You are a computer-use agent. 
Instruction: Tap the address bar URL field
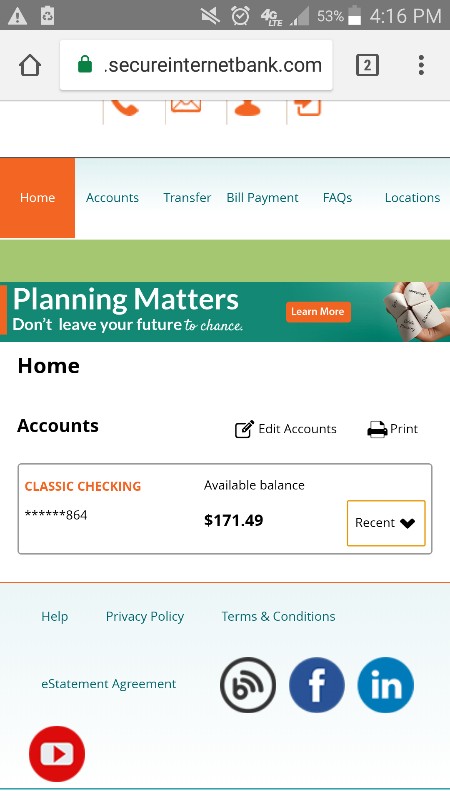pyautogui.click(x=196, y=65)
